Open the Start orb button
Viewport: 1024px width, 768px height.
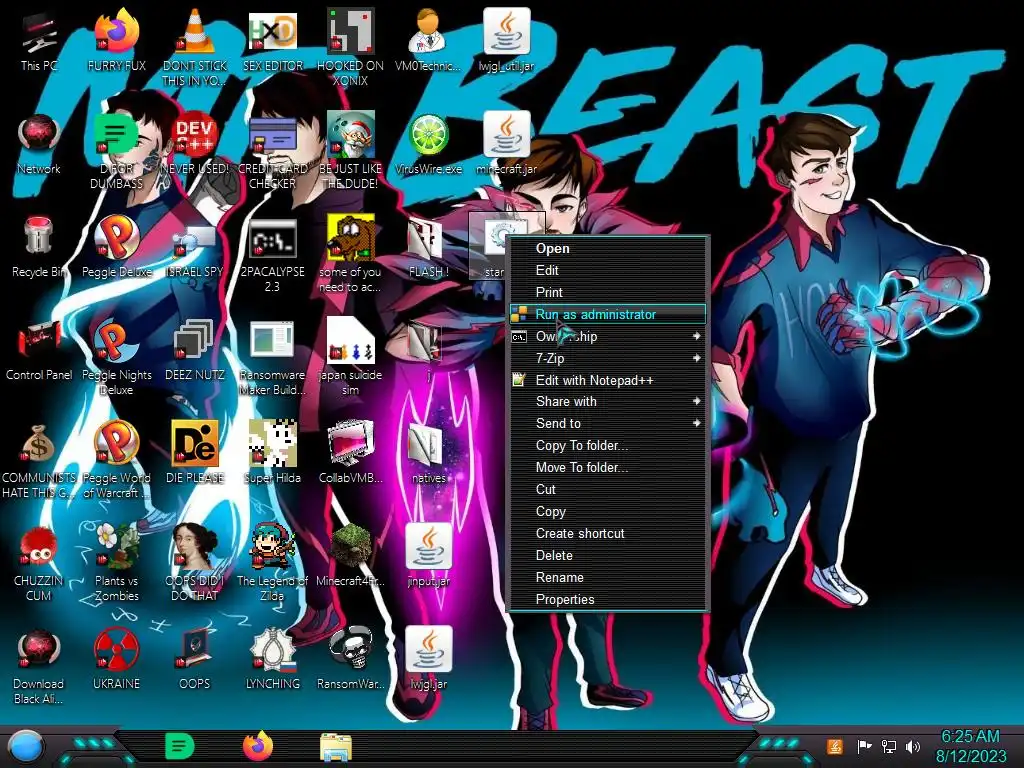[x=26, y=747]
